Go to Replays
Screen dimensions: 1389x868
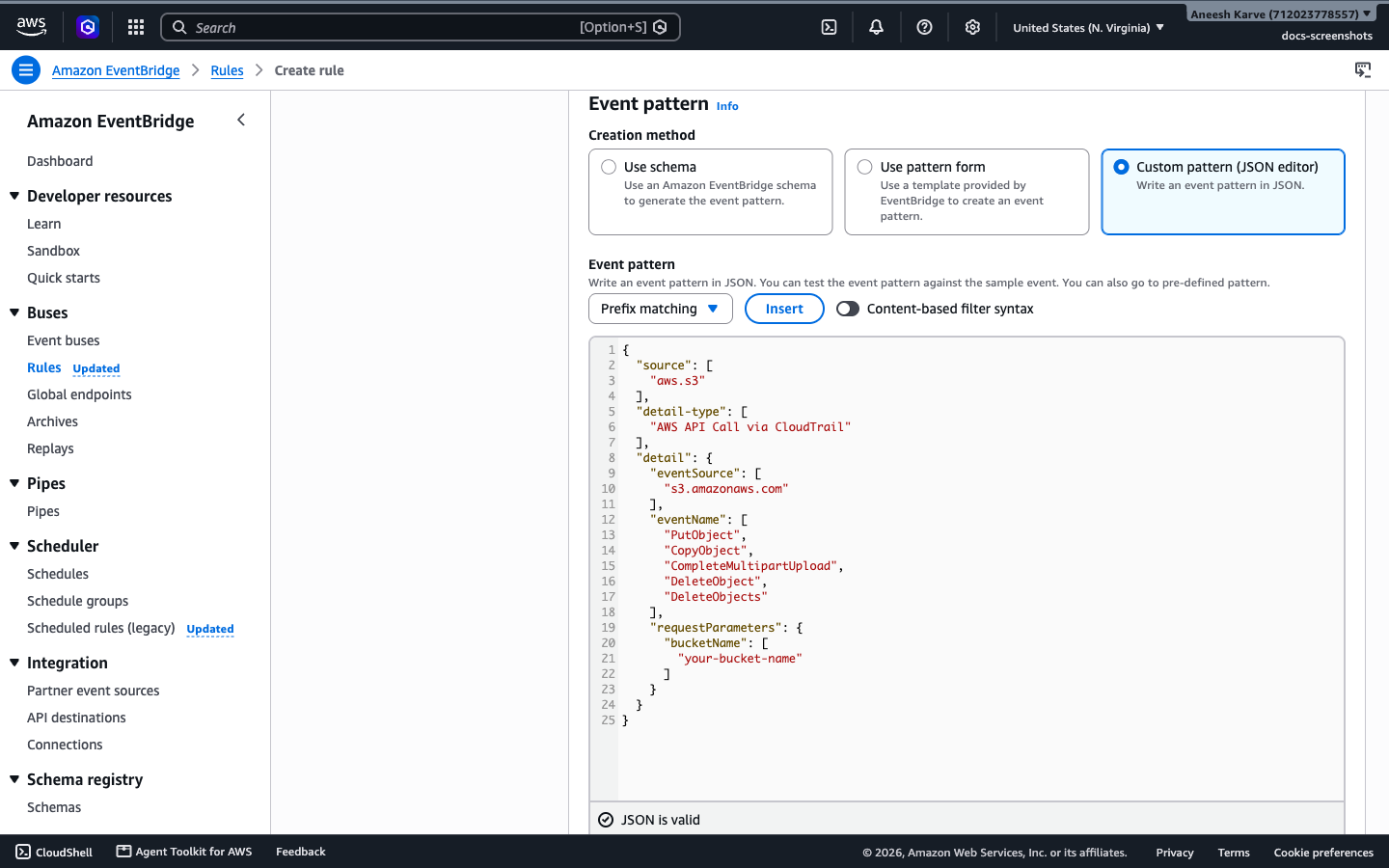50,448
